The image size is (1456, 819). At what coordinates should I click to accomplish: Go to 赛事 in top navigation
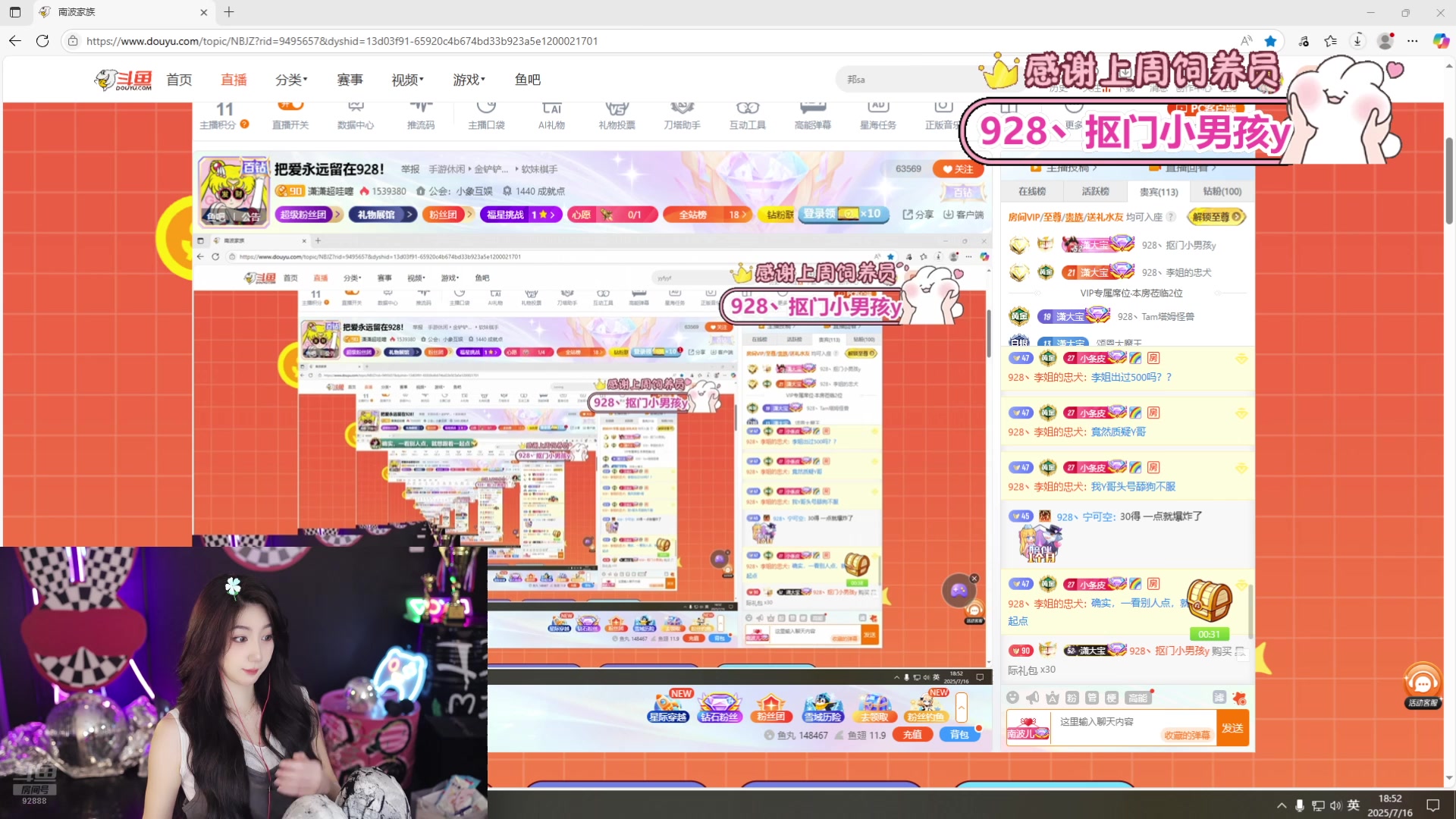coord(350,80)
